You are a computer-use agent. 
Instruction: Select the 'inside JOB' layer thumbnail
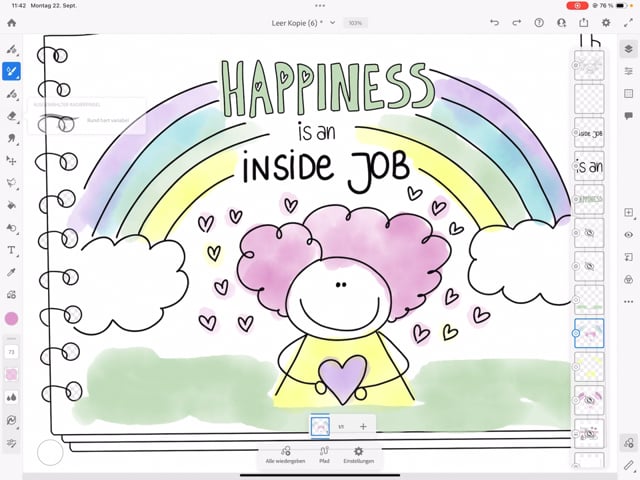589,133
